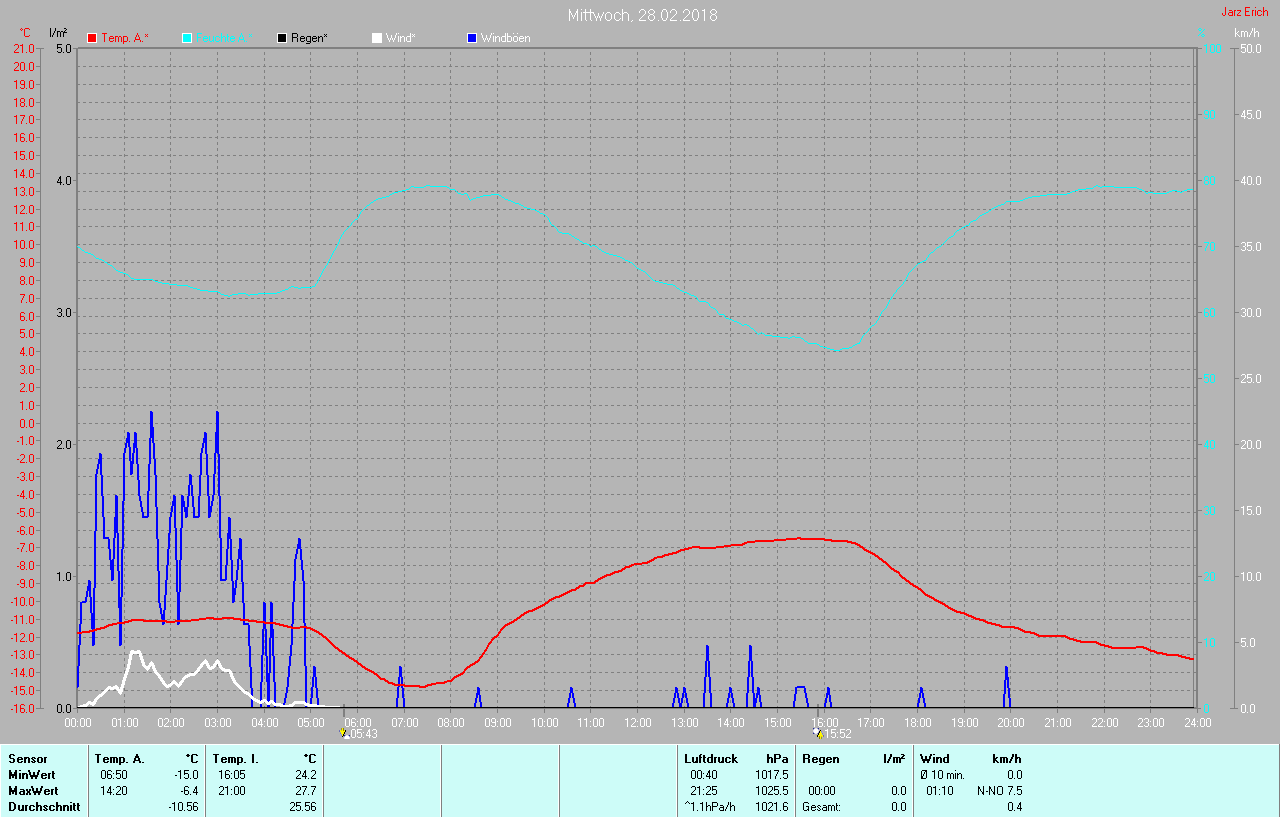This screenshot has height=817, width=1280.
Task: Click the red Temp. A. legend square
Action: point(93,38)
